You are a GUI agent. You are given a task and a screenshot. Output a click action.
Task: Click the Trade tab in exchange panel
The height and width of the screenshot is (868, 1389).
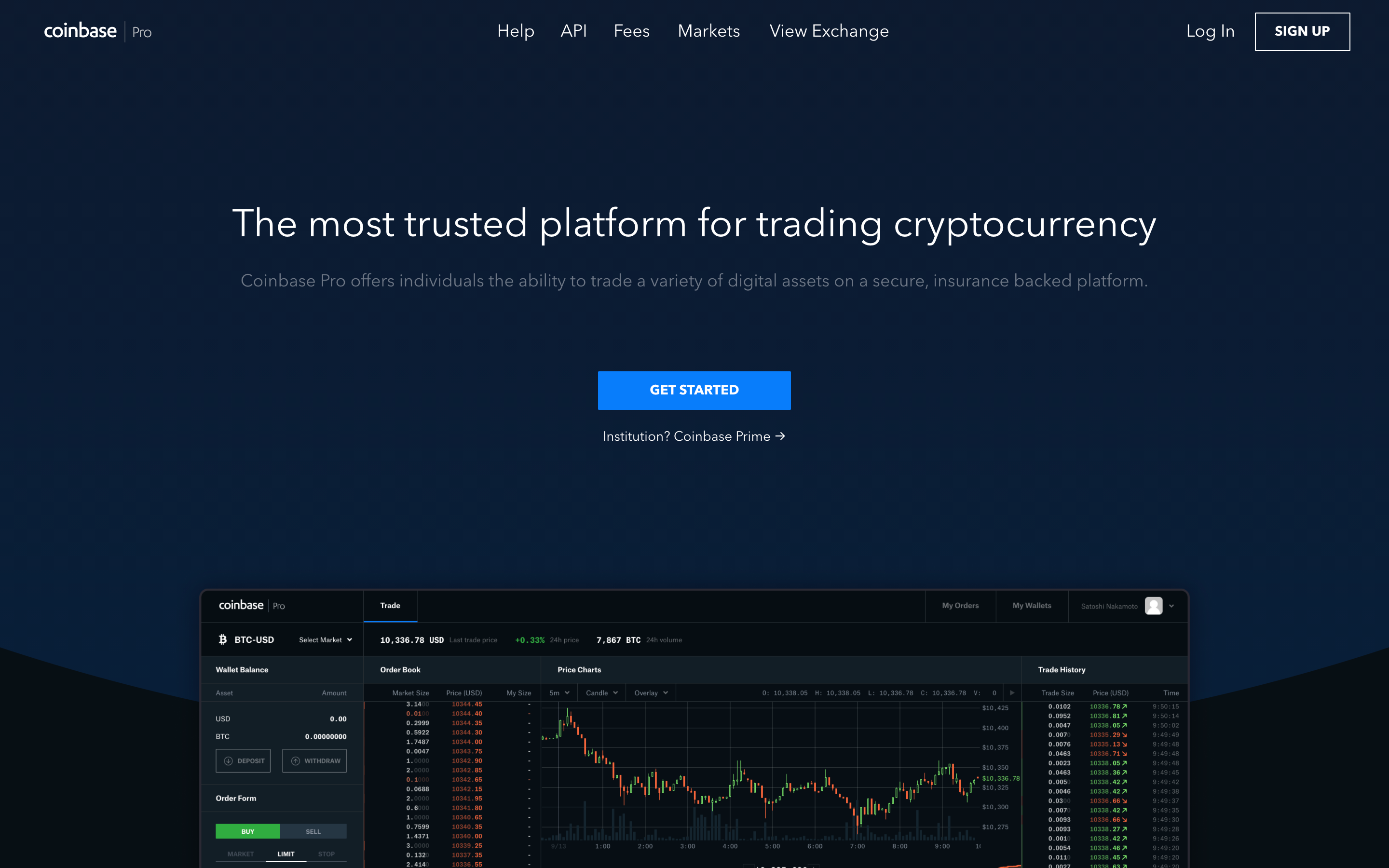pos(390,605)
